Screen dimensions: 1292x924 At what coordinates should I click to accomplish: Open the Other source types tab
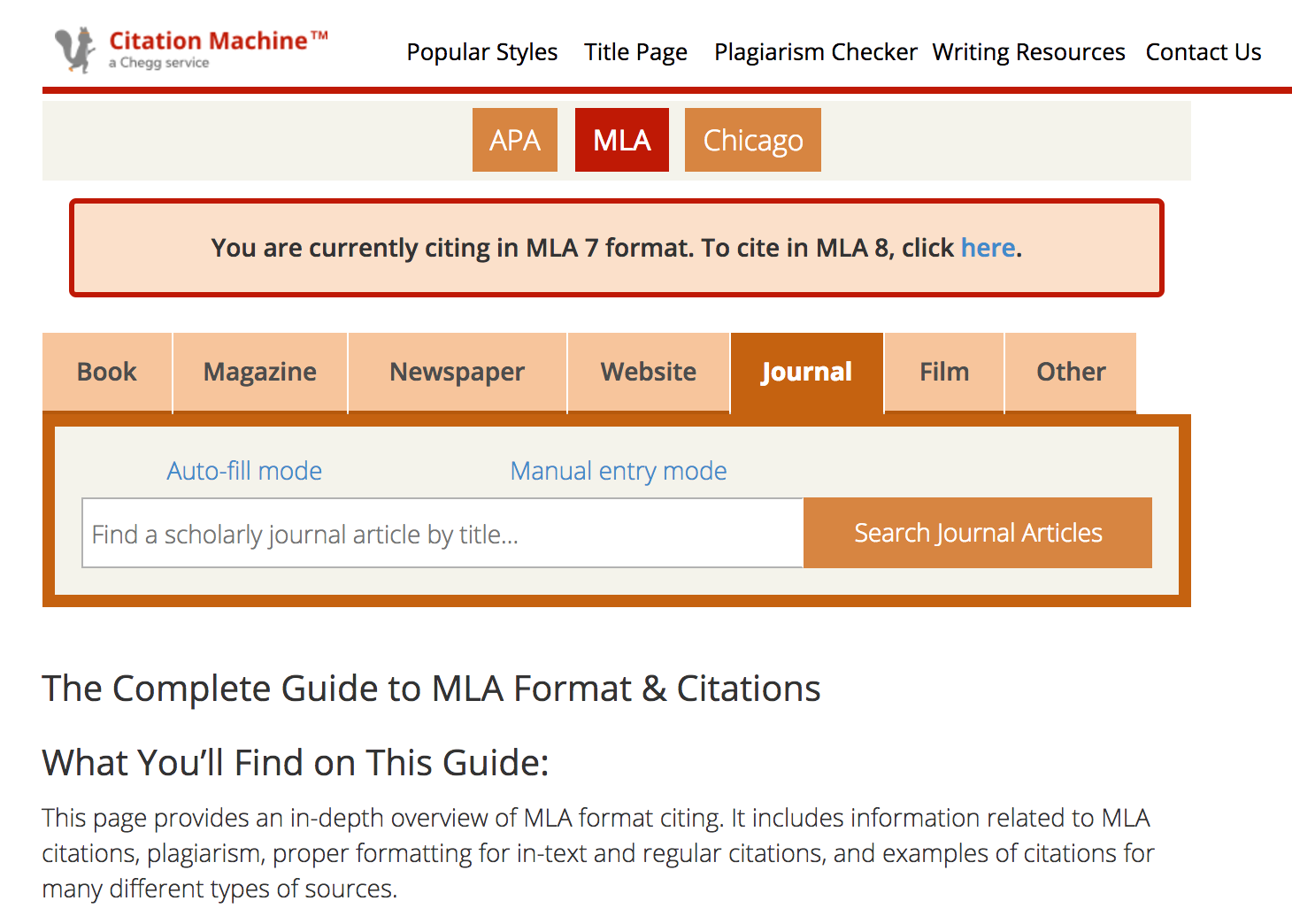1071,372
